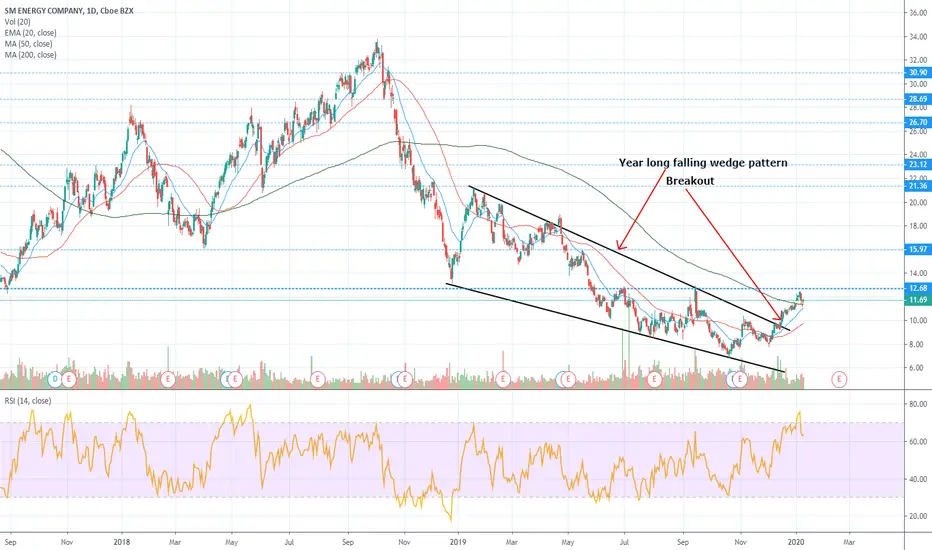Screen dimensions: 932x550
Task: Click the 2020 label on time axis
Action: pos(796,542)
